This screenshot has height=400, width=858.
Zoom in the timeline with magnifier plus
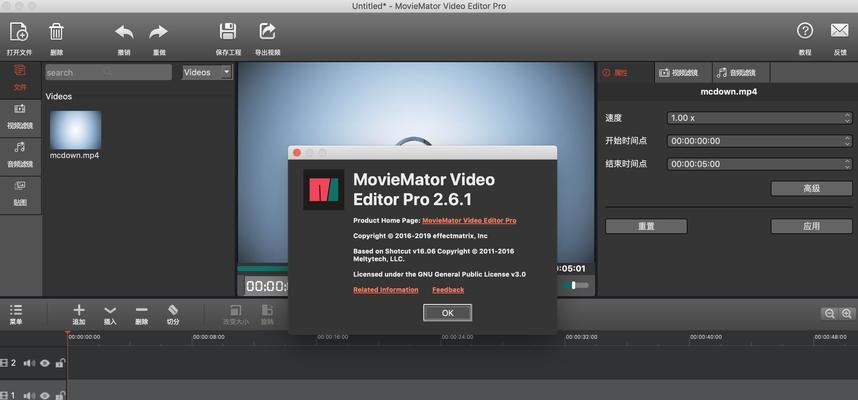coord(847,314)
